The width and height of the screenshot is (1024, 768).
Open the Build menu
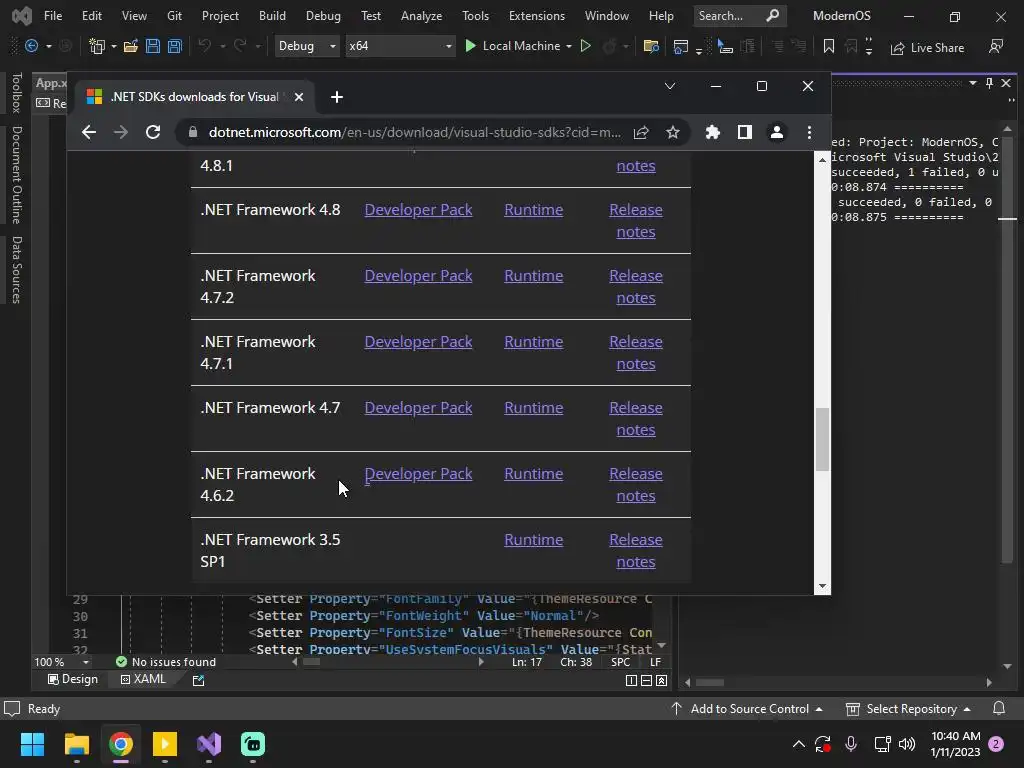pyautogui.click(x=272, y=16)
